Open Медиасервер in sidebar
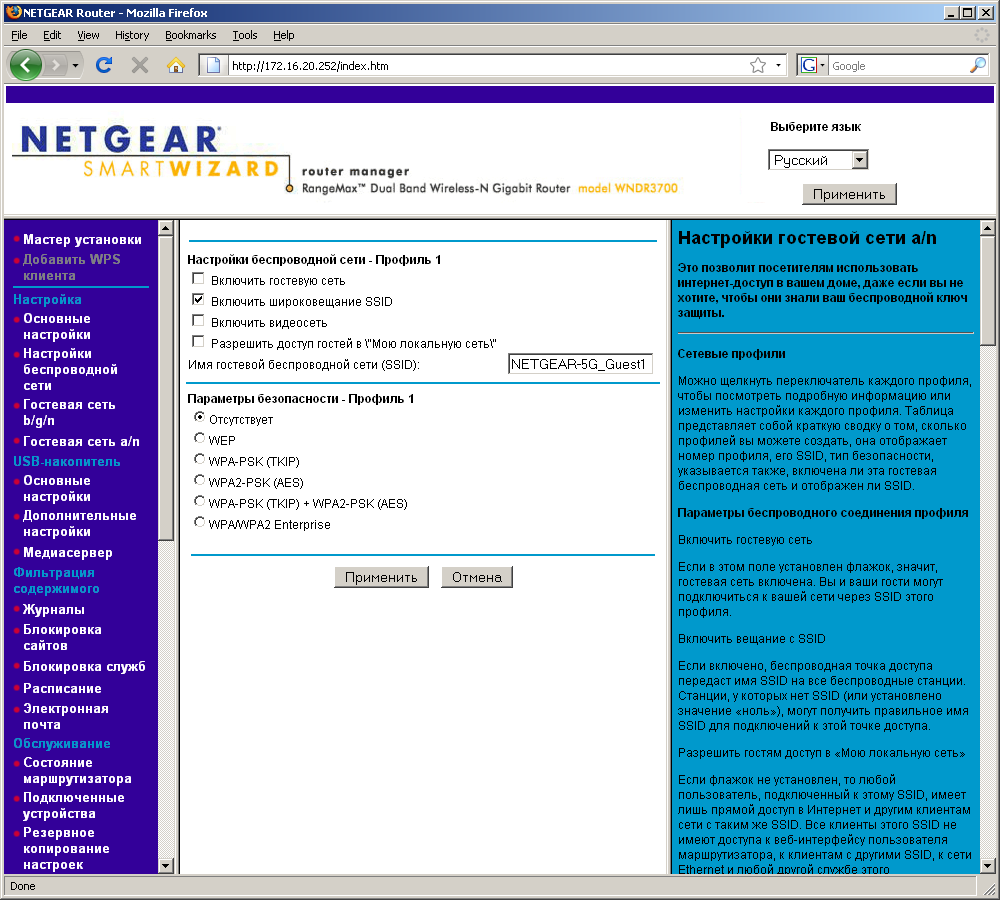Screen dimensions: 1000x900 pyautogui.click(x=68, y=552)
